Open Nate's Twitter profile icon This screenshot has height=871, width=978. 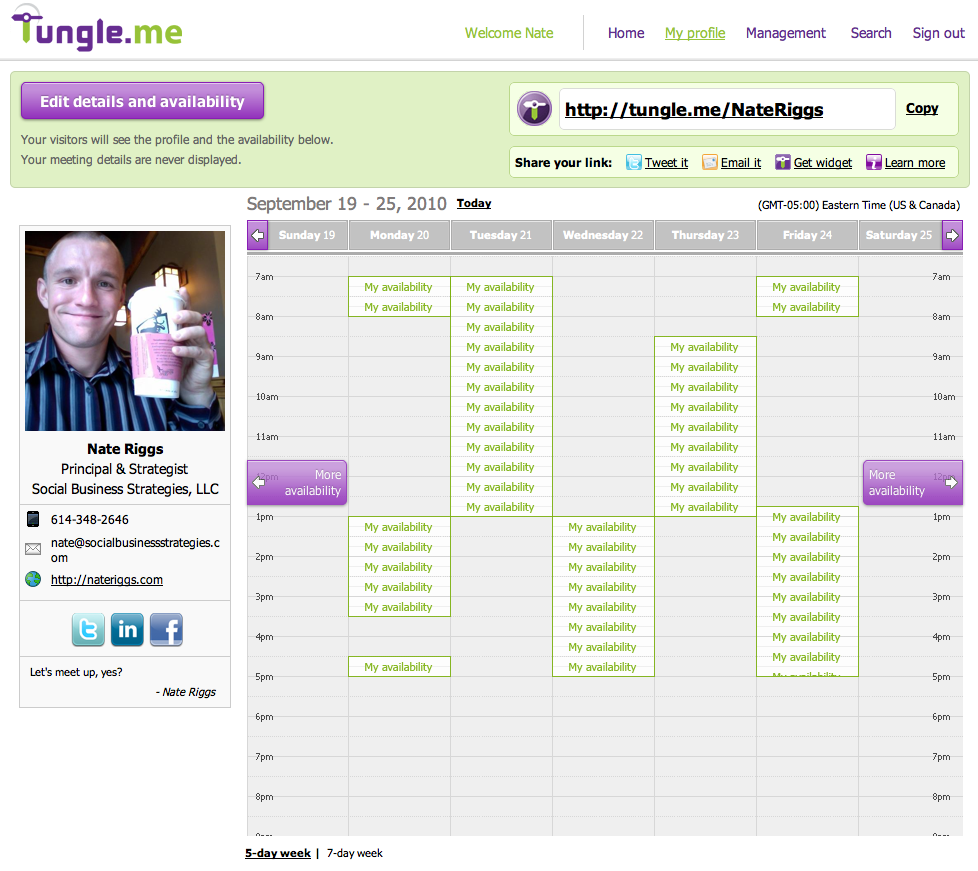[x=87, y=630]
